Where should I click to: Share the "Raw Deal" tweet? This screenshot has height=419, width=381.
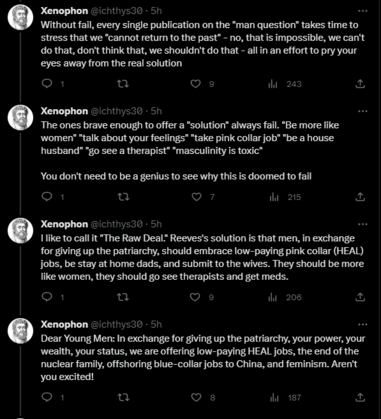360,297
